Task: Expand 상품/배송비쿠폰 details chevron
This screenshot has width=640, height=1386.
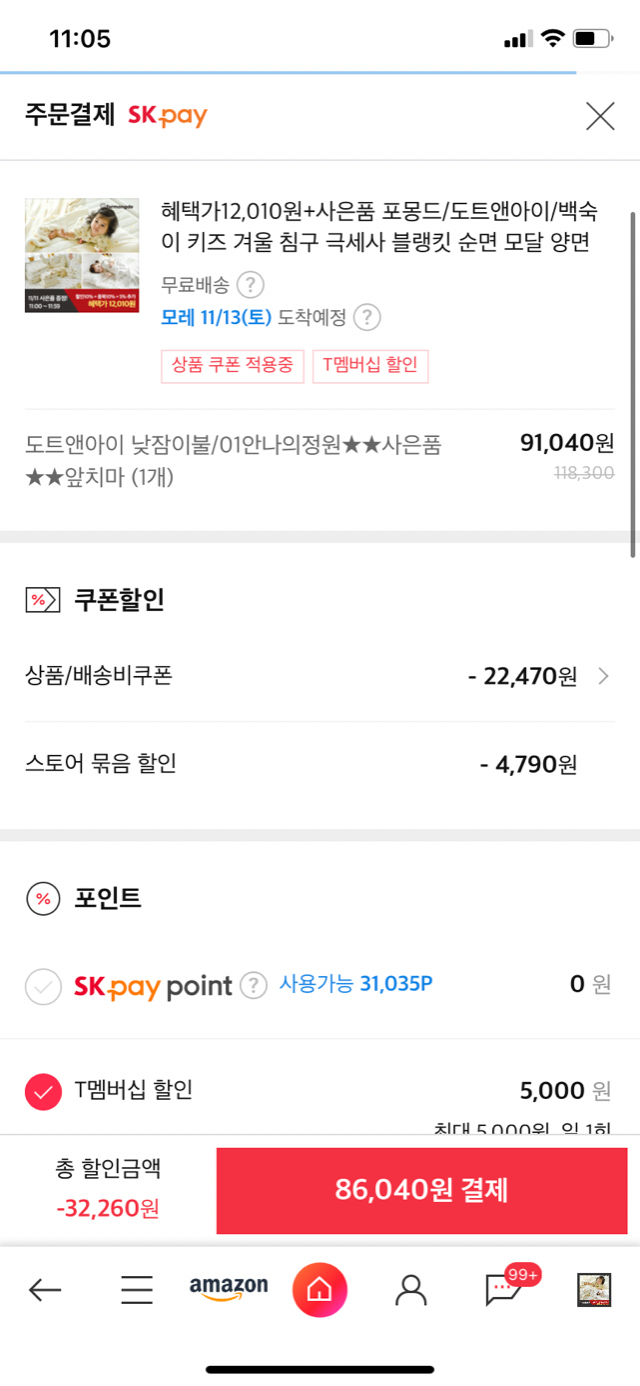Action: point(603,676)
